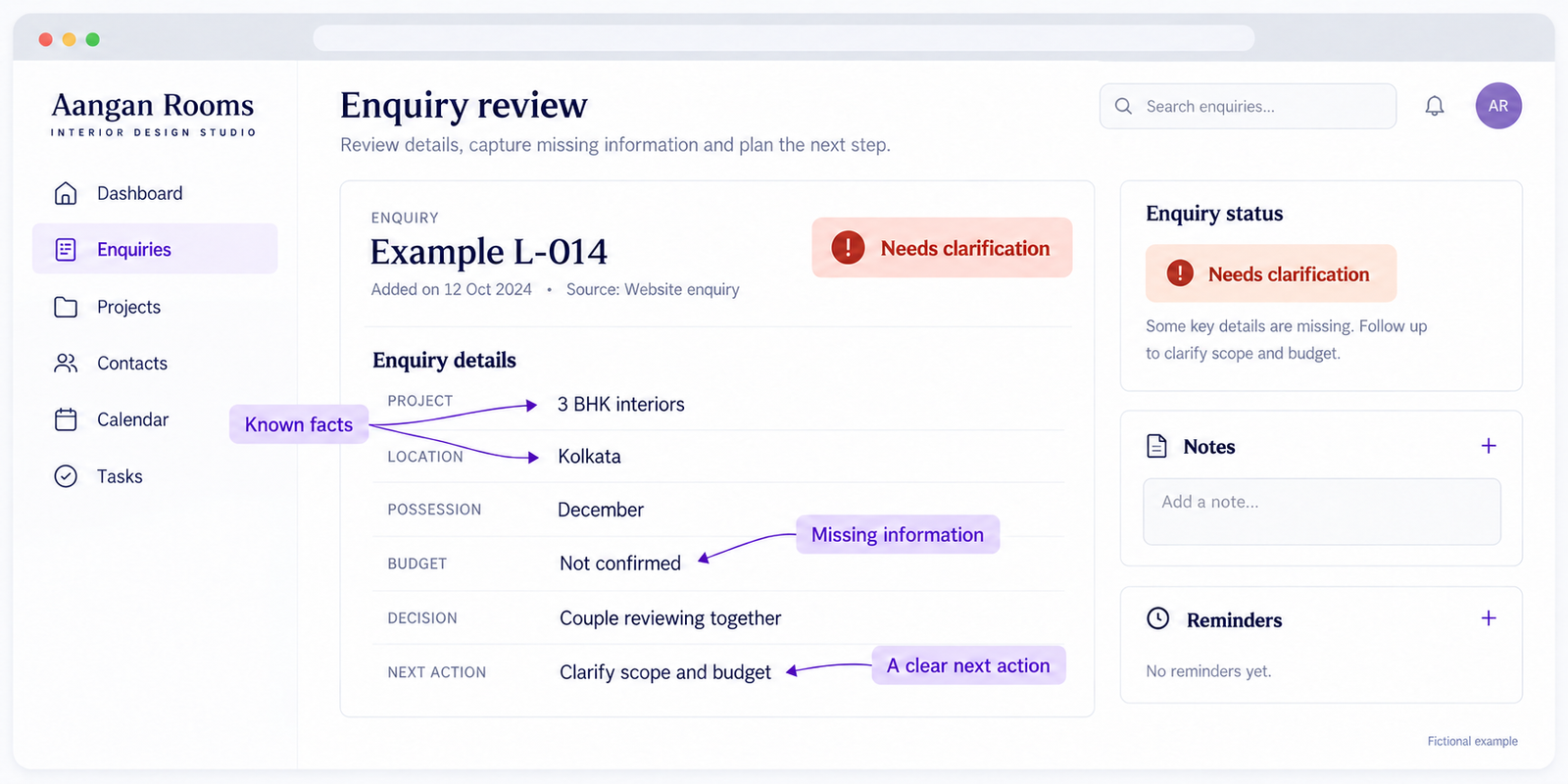The width and height of the screenshot is (1568, 784).
Task: Click the 'Kolkata' location value
Action: (589, 457)
